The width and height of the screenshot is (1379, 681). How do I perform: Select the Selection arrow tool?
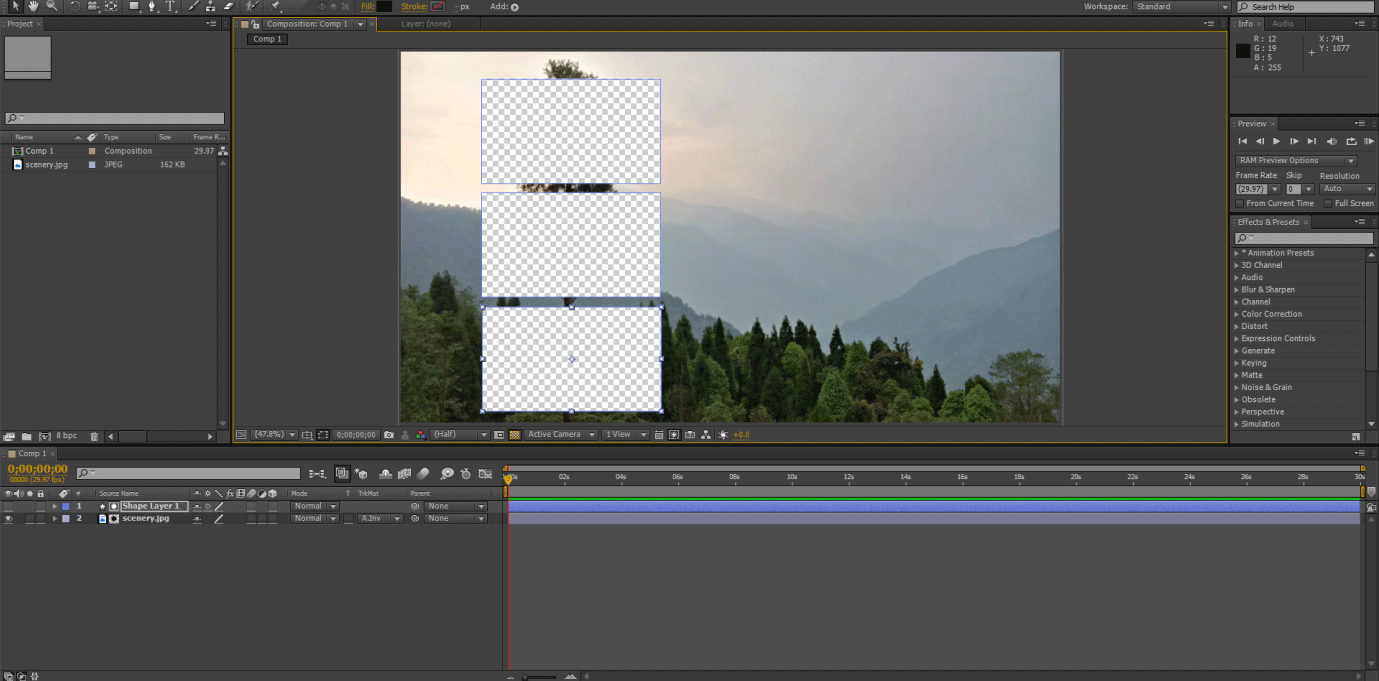(16, 6)
